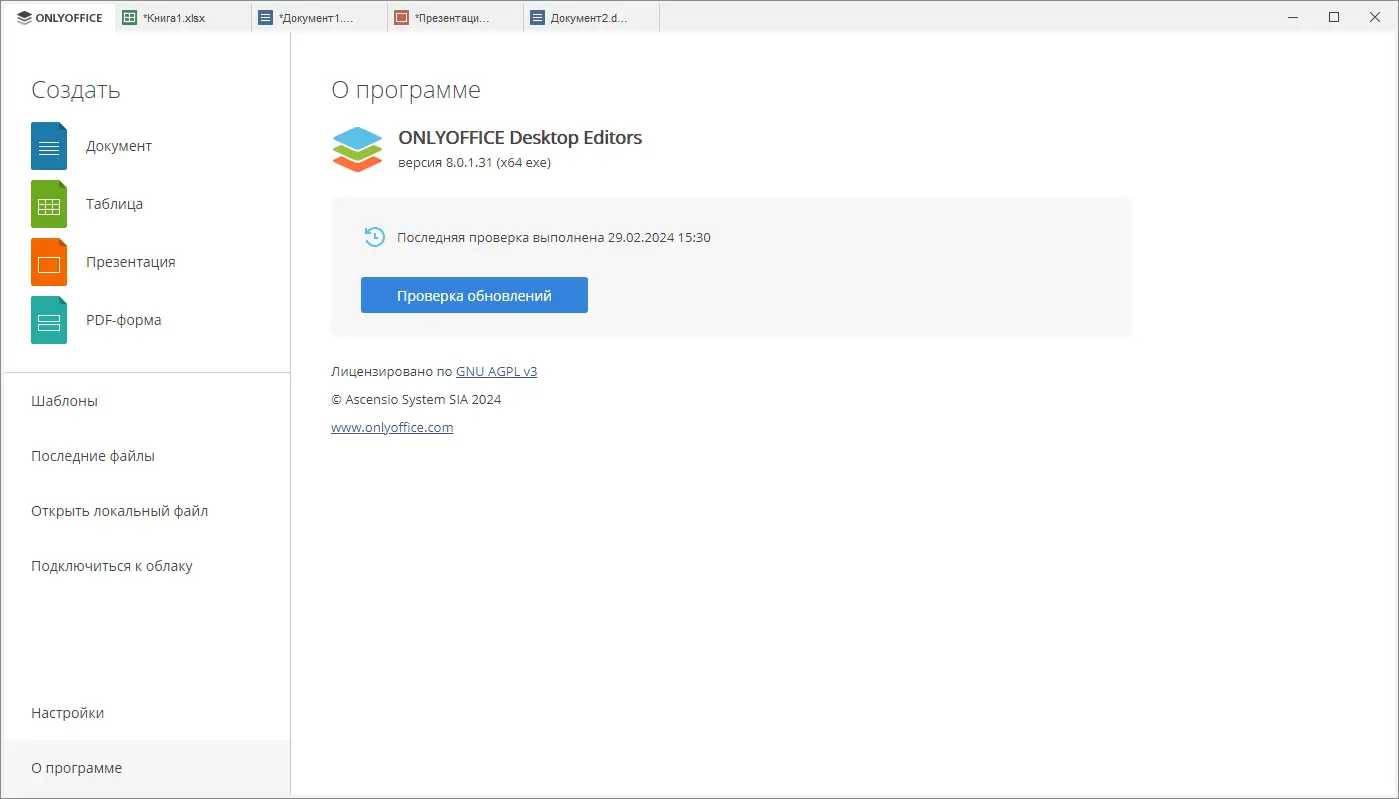Click the update history clock icon
Viewport: 1399px width, 799px height.
[374, 237]
